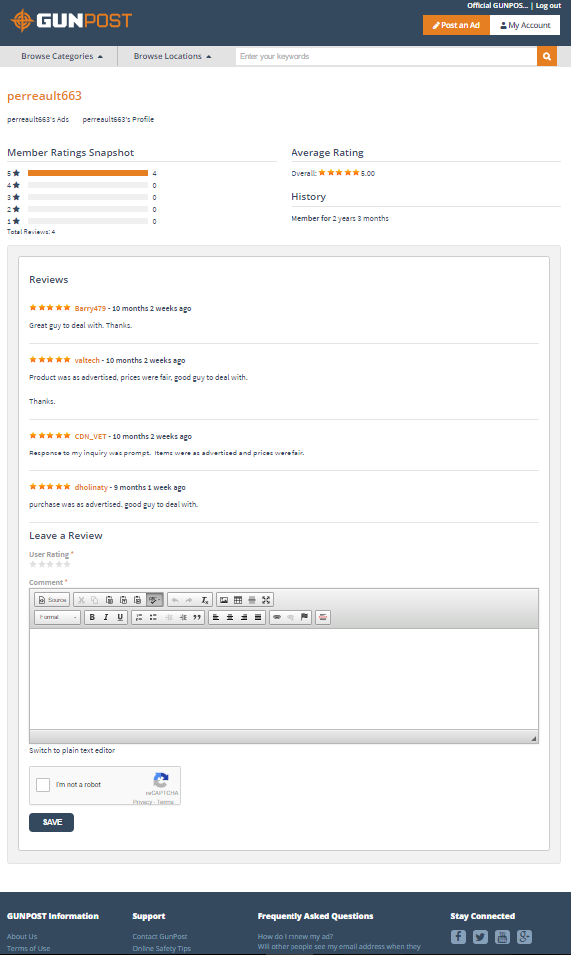Viewport: 571px width, 955px height.
Task: Insert a bulleted list in comment
Action: [153, 617]
